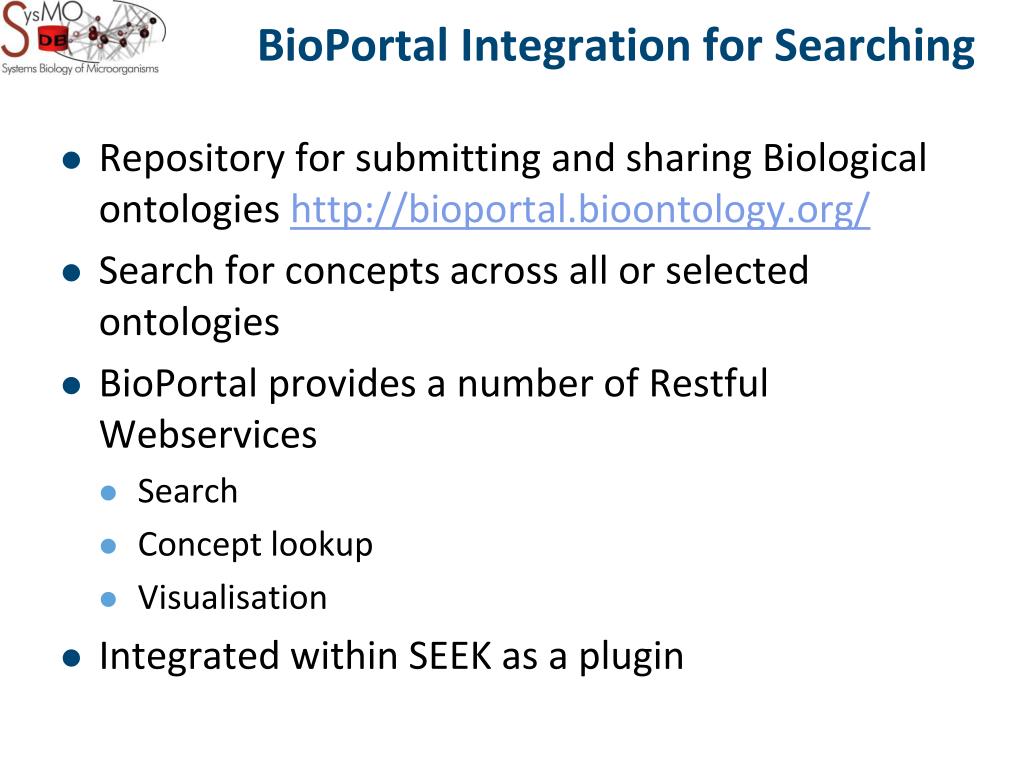Click the Integrated within SEEK as a plugin line

coord(391,656)
